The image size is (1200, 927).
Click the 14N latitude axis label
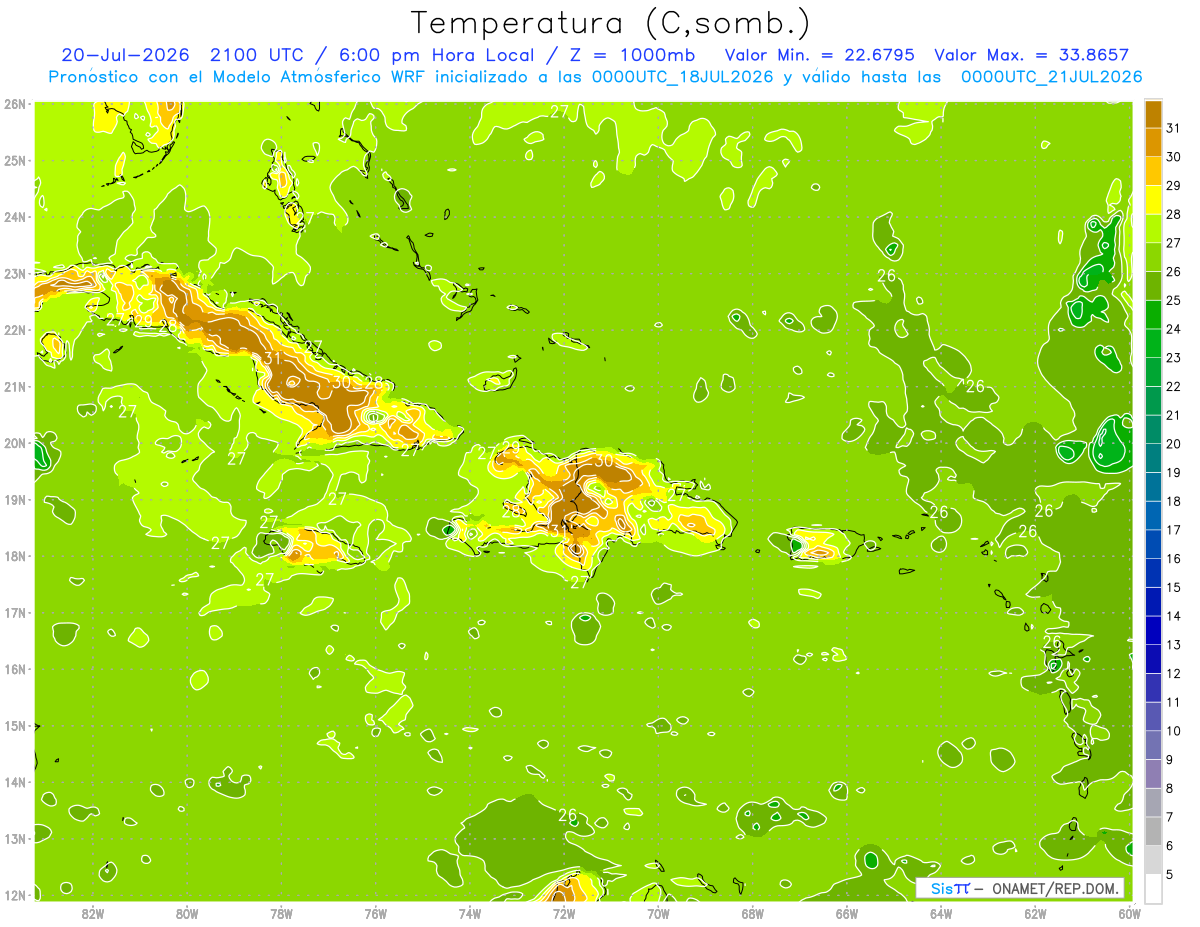(x=15, y=782)
